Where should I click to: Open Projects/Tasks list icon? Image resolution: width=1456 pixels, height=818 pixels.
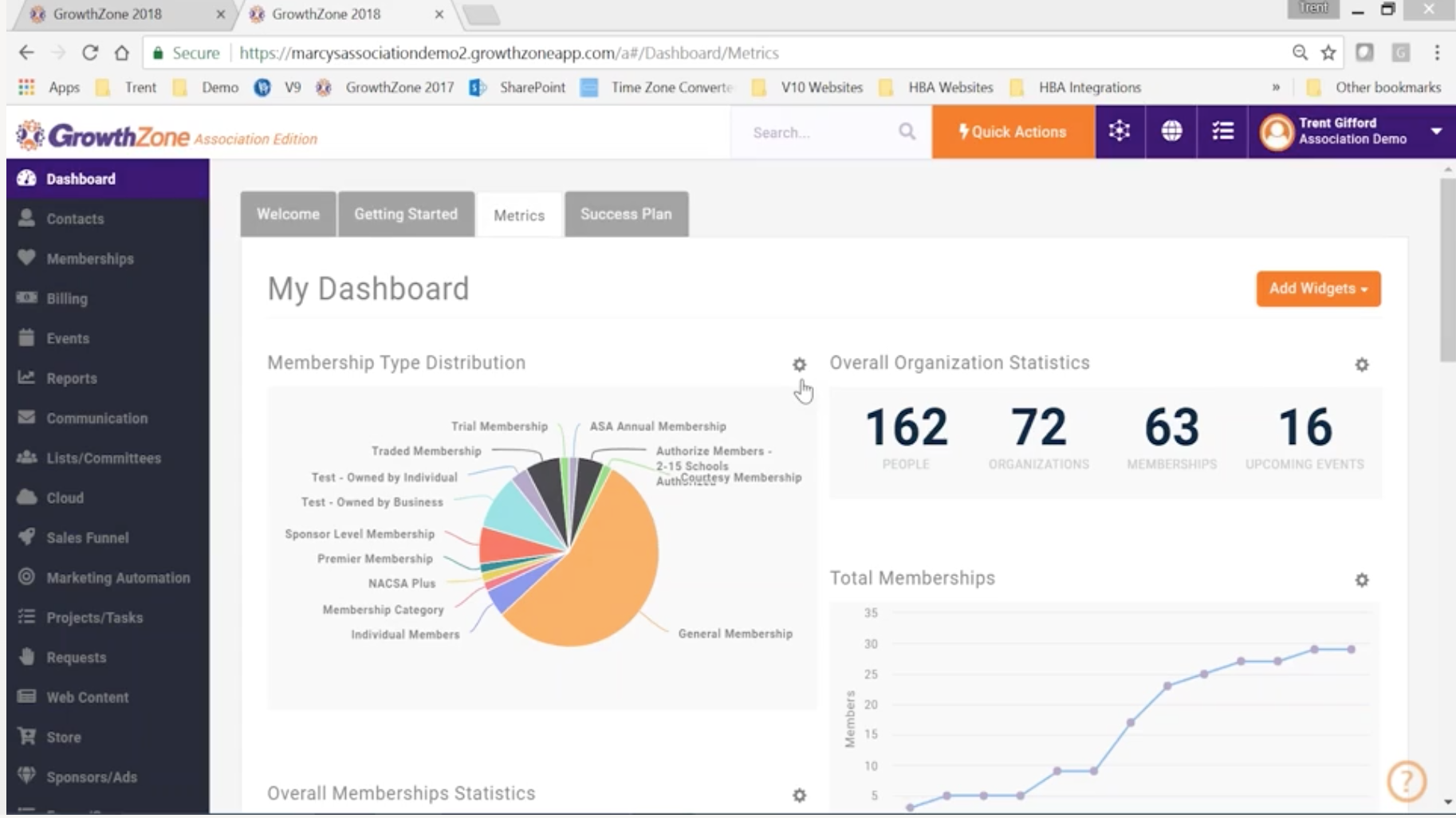tap(26, 616)
